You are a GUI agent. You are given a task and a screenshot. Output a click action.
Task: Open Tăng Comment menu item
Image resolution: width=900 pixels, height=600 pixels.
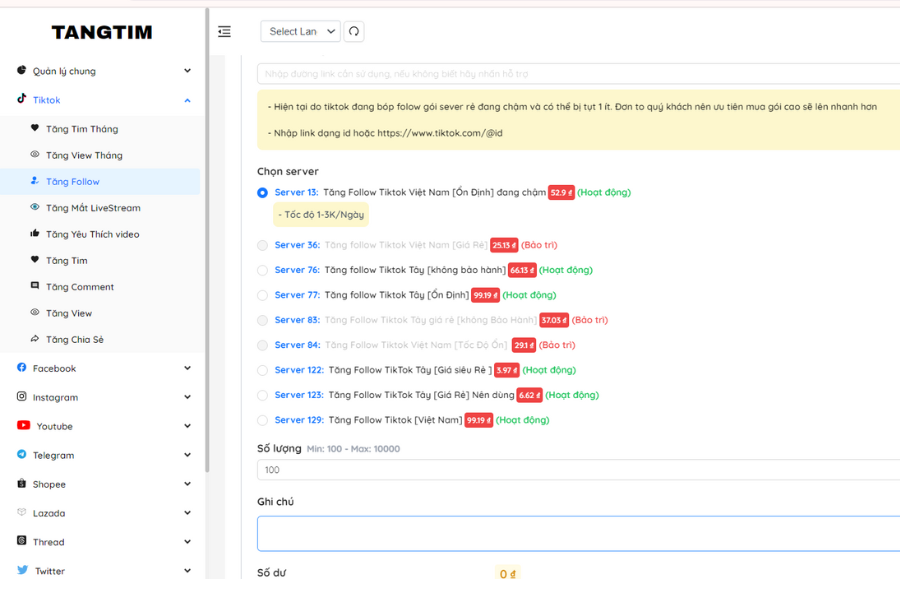click(x=100, y=287)
